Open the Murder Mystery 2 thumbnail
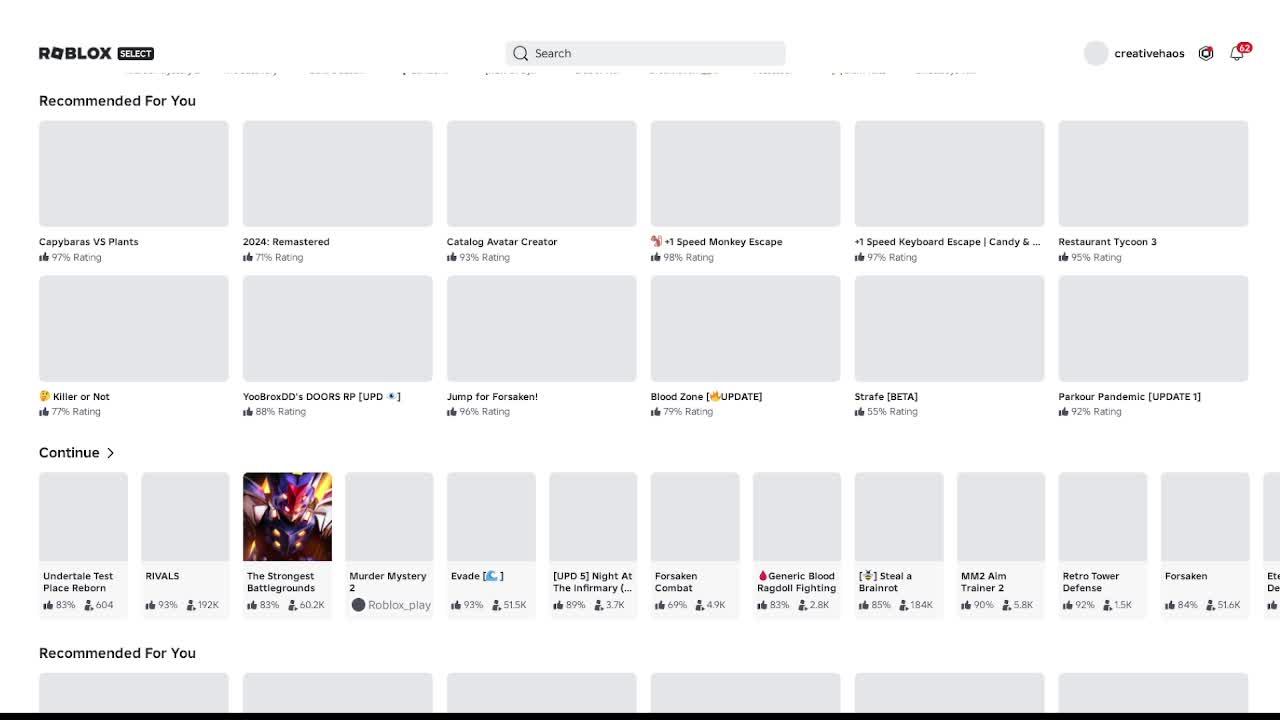Image resolution: width=1280 pixels, height=720 pixels. click(x=389, y=517)
